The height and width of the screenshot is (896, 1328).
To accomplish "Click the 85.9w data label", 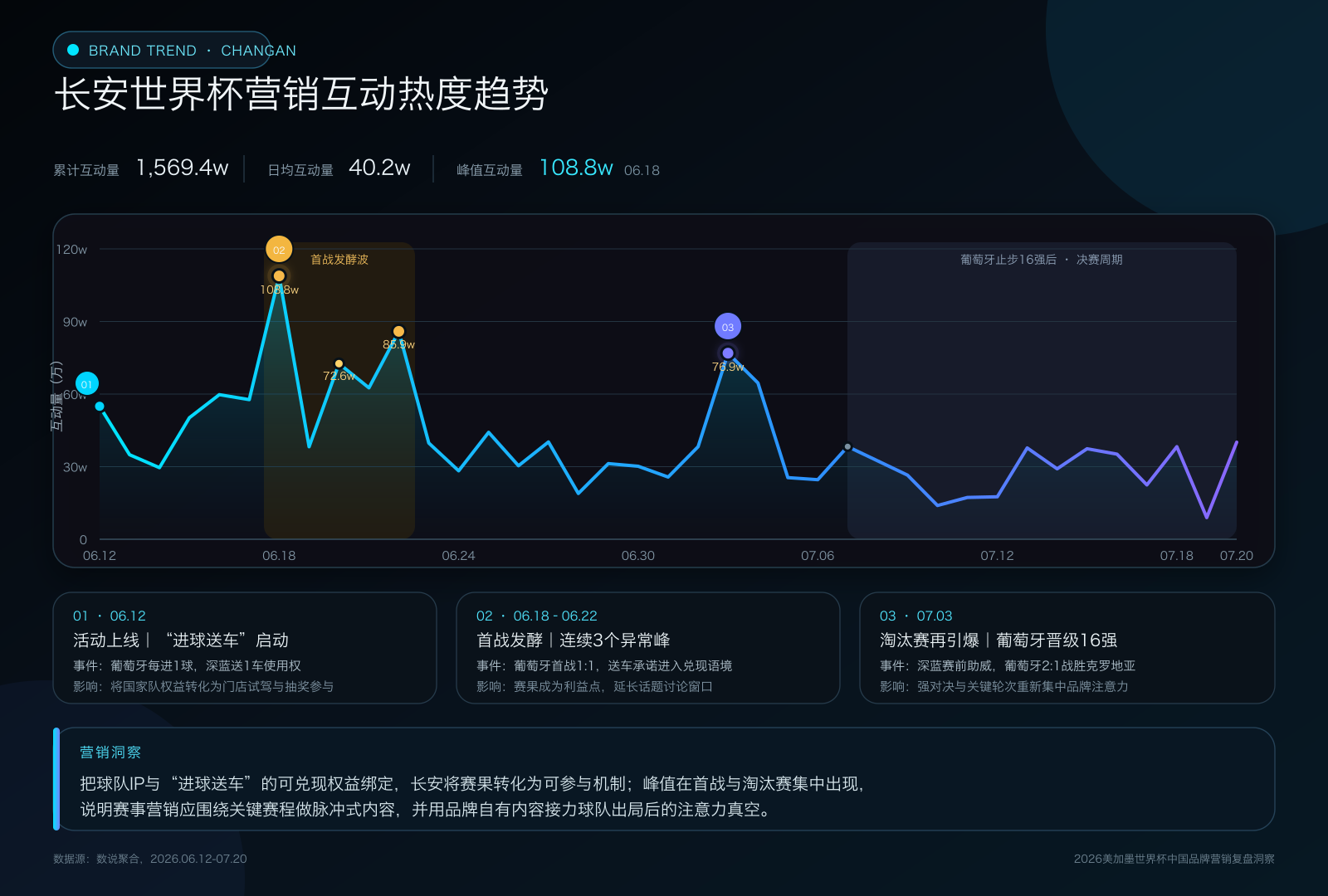I will pyautogui.click(x=398, y=344).
